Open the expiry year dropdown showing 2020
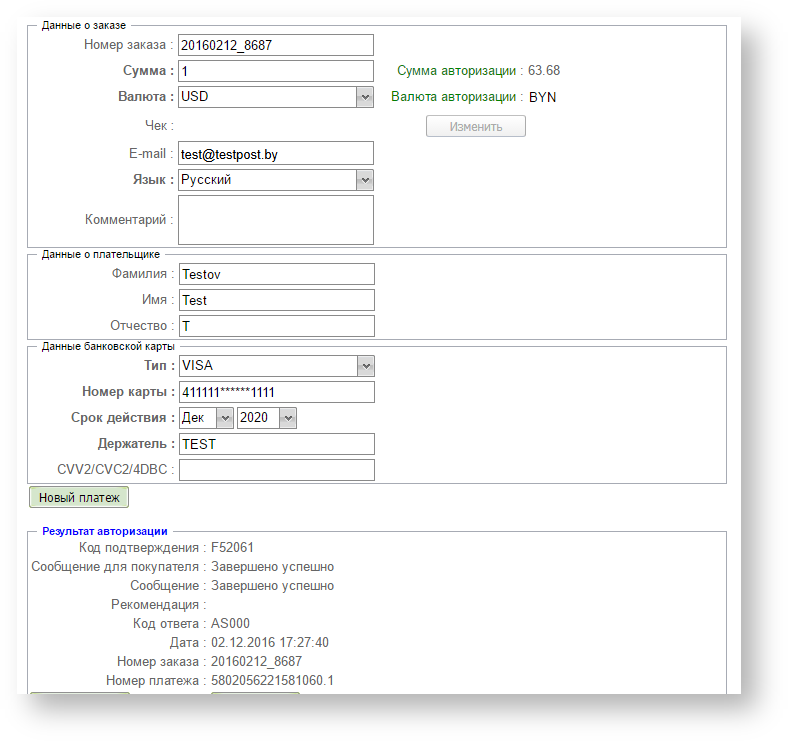Viewport: 789px width, 742px height. click(267, 418)
